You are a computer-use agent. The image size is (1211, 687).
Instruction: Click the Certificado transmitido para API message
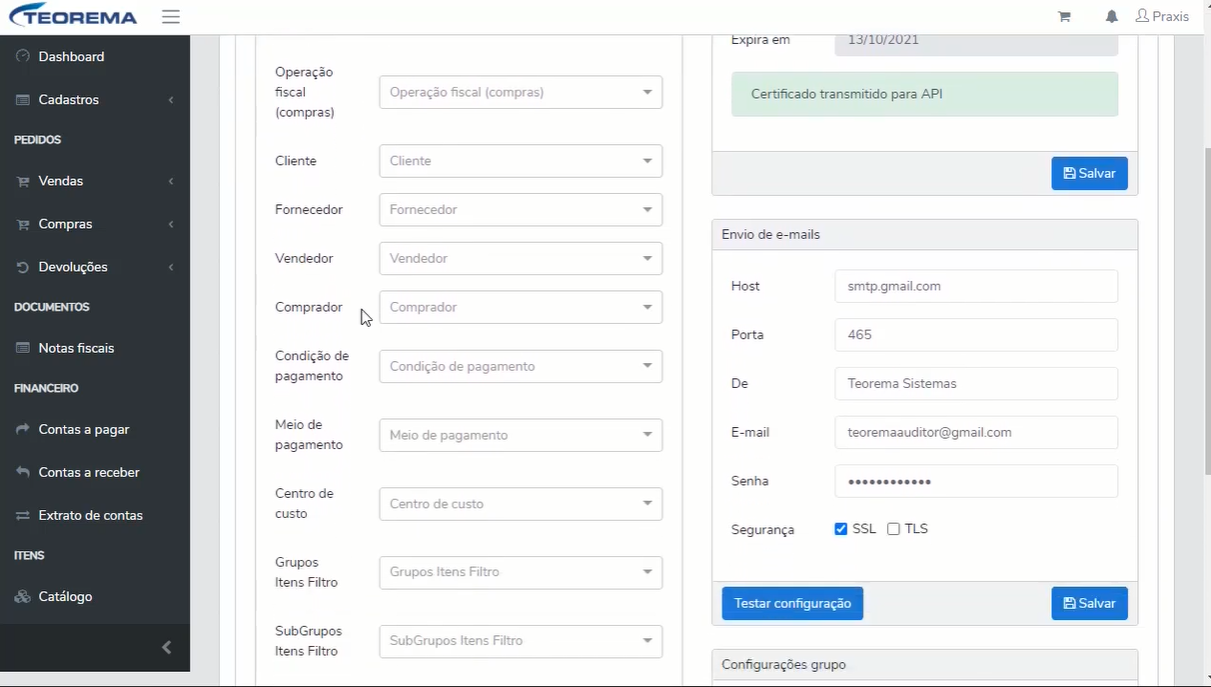coord(925,94)
